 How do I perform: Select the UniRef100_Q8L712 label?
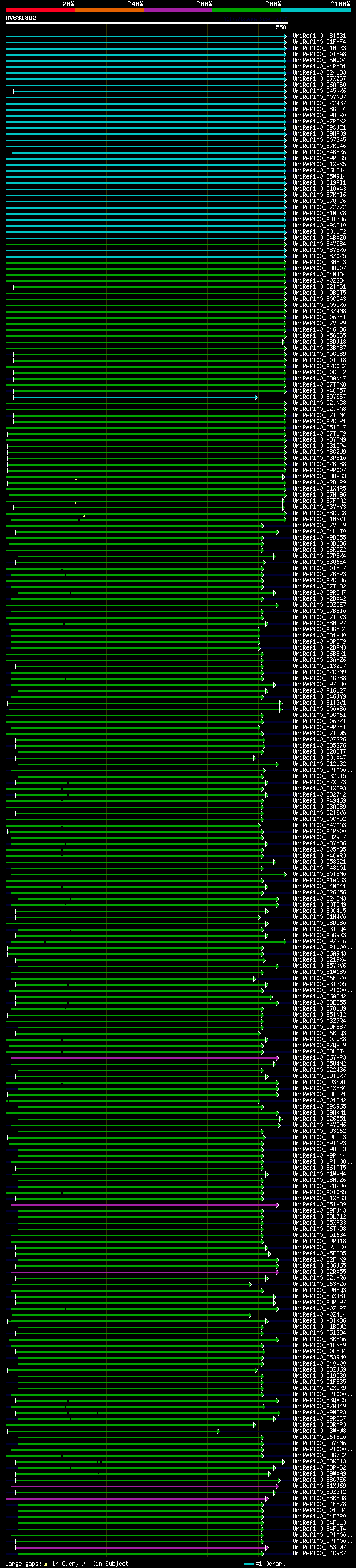[319, 1216]
